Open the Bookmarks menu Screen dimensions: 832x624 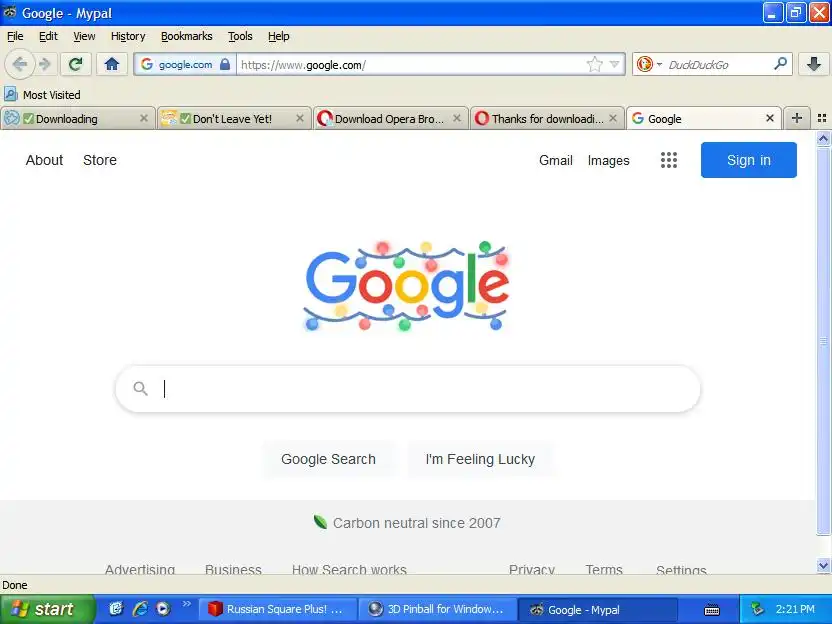coord(186,36)
